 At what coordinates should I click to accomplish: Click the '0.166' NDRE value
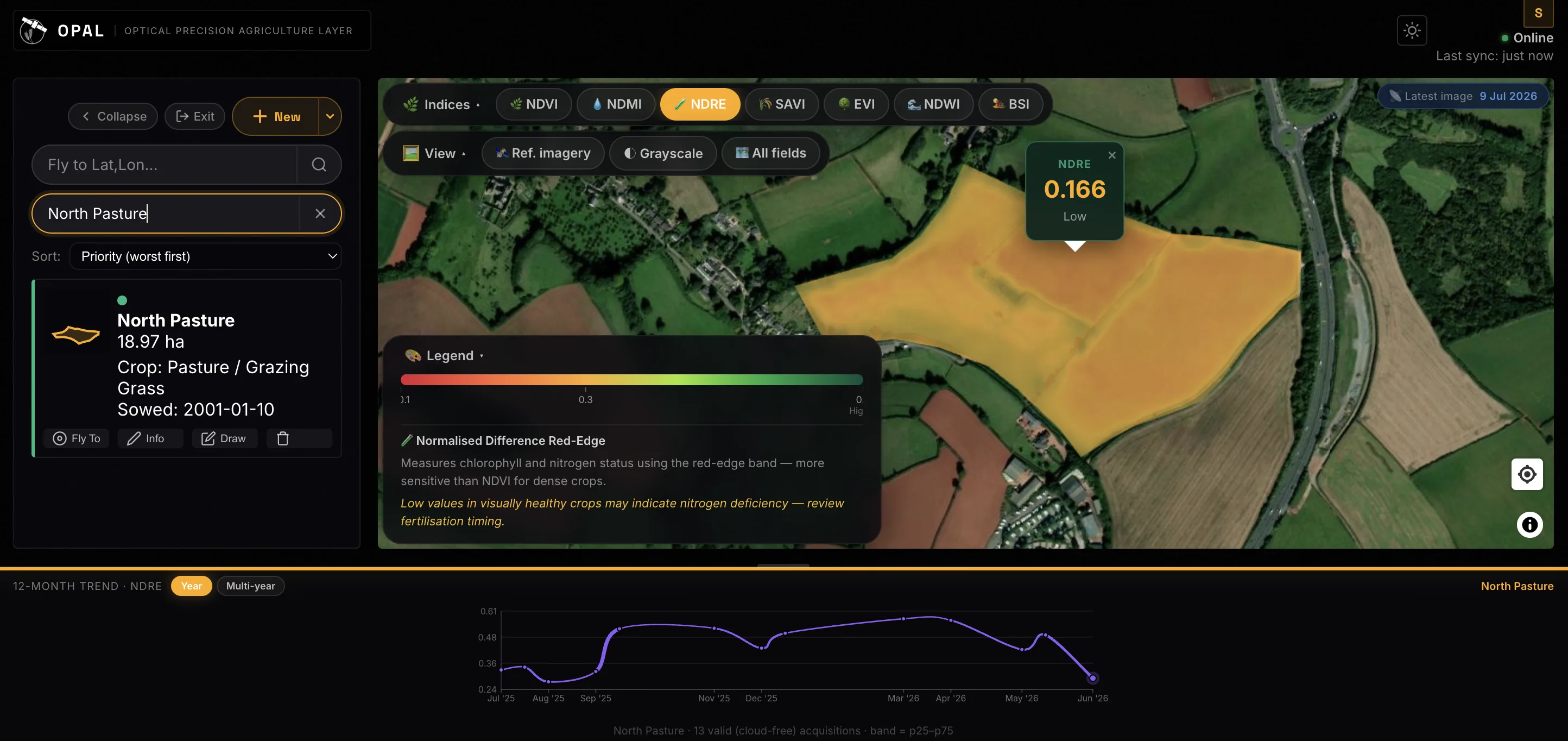pos(1074,190)
